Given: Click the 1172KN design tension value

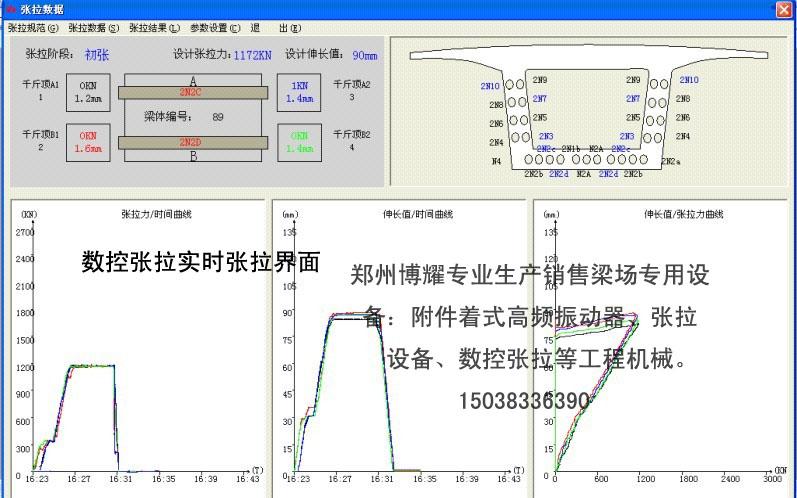Looking at the screenshot, I should [253, 55].
